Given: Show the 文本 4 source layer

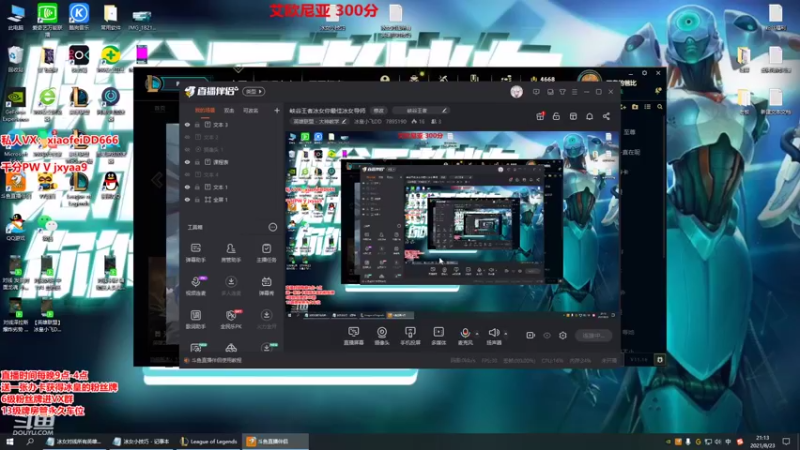Looking at the screenshot, I should (x=187, y=174).
